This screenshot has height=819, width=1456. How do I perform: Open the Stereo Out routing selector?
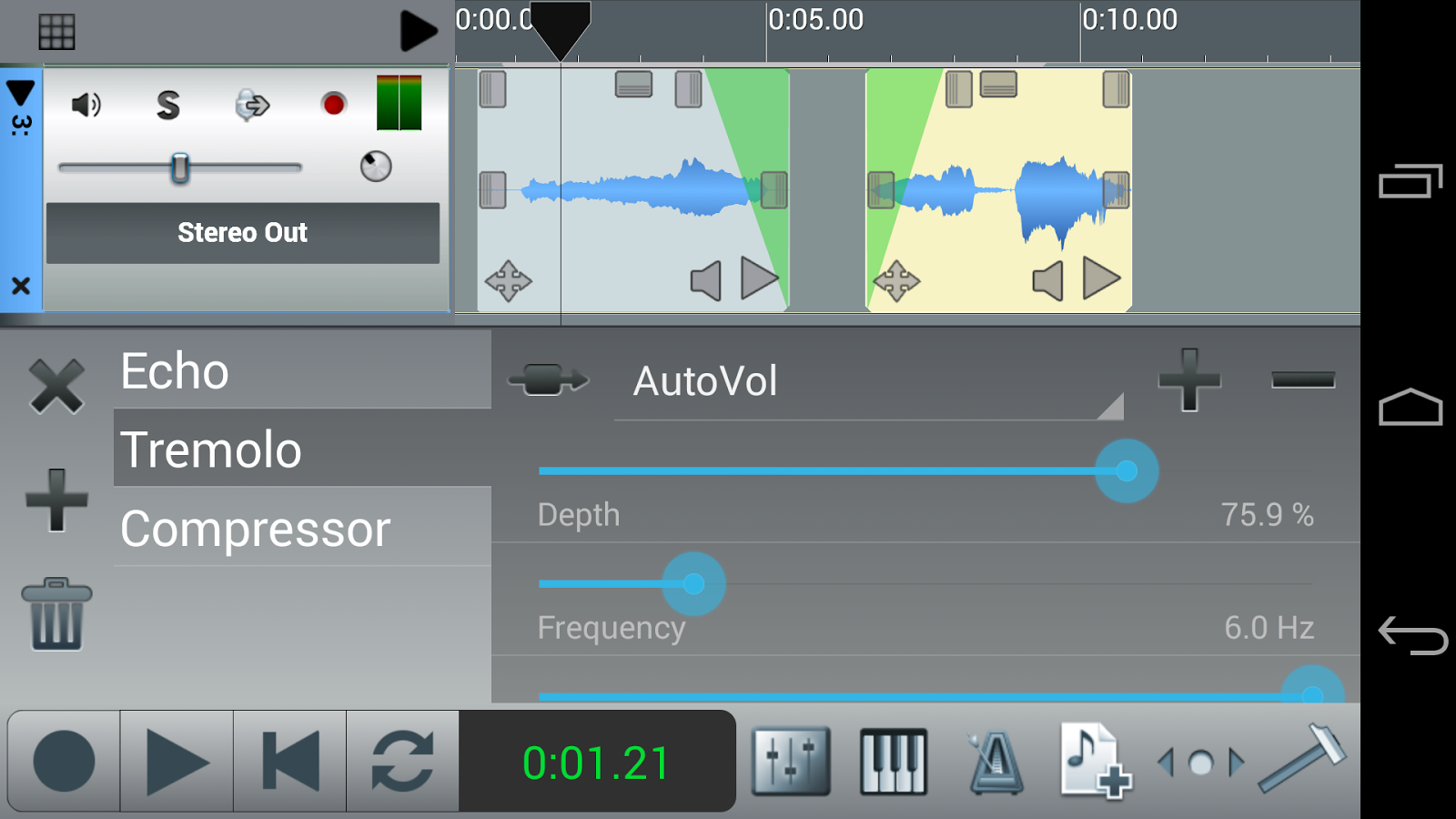pos(243,233)
